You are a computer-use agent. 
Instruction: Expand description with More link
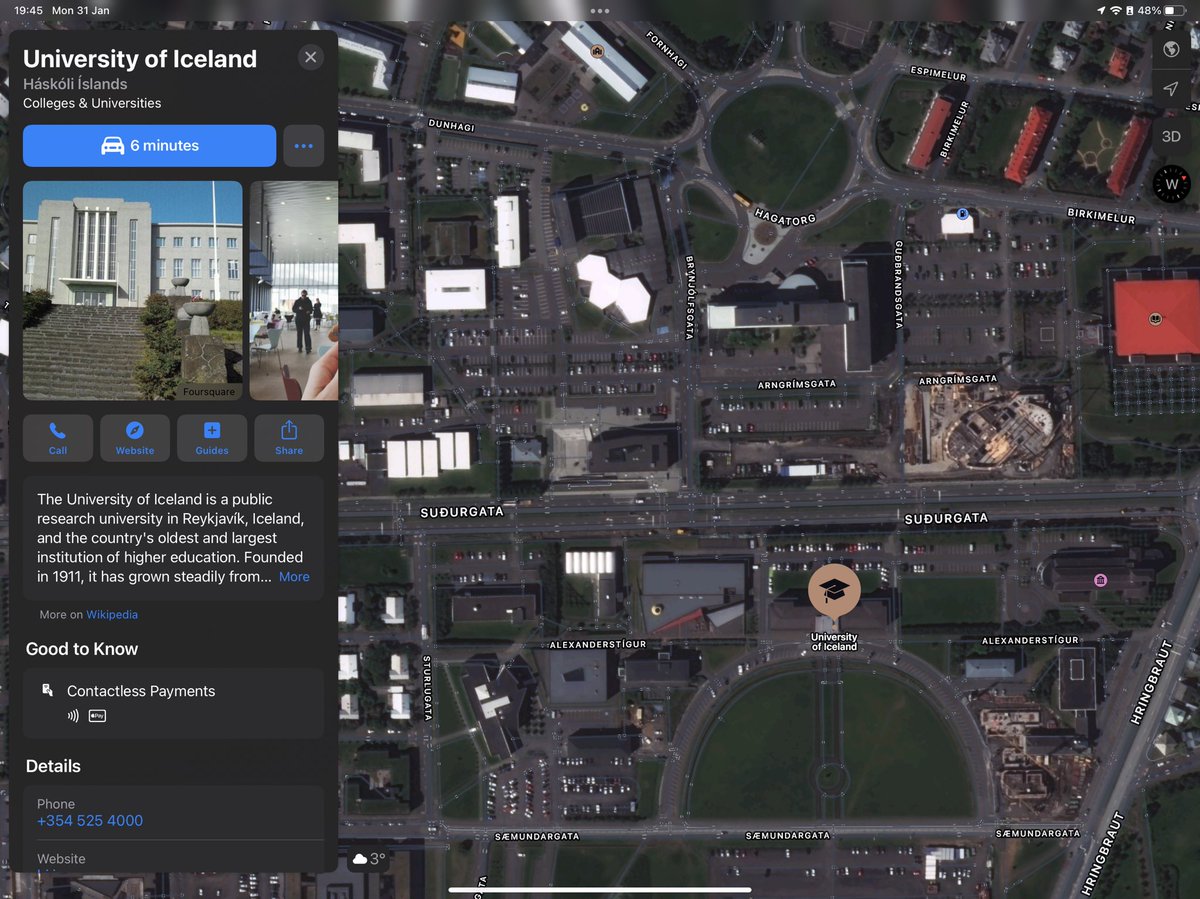click(x=294, y=577)
